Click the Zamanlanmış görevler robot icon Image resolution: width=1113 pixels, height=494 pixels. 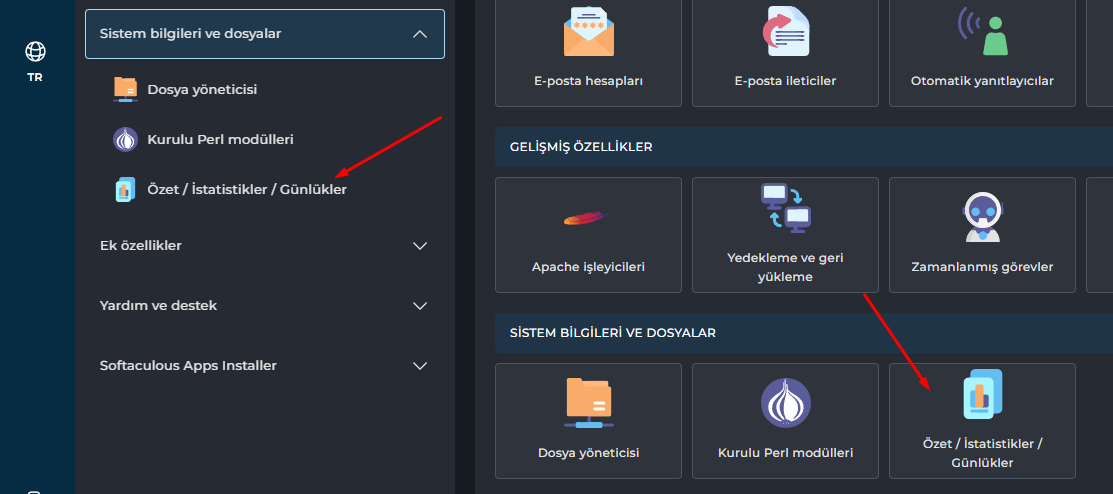click(x=982, y=216)
